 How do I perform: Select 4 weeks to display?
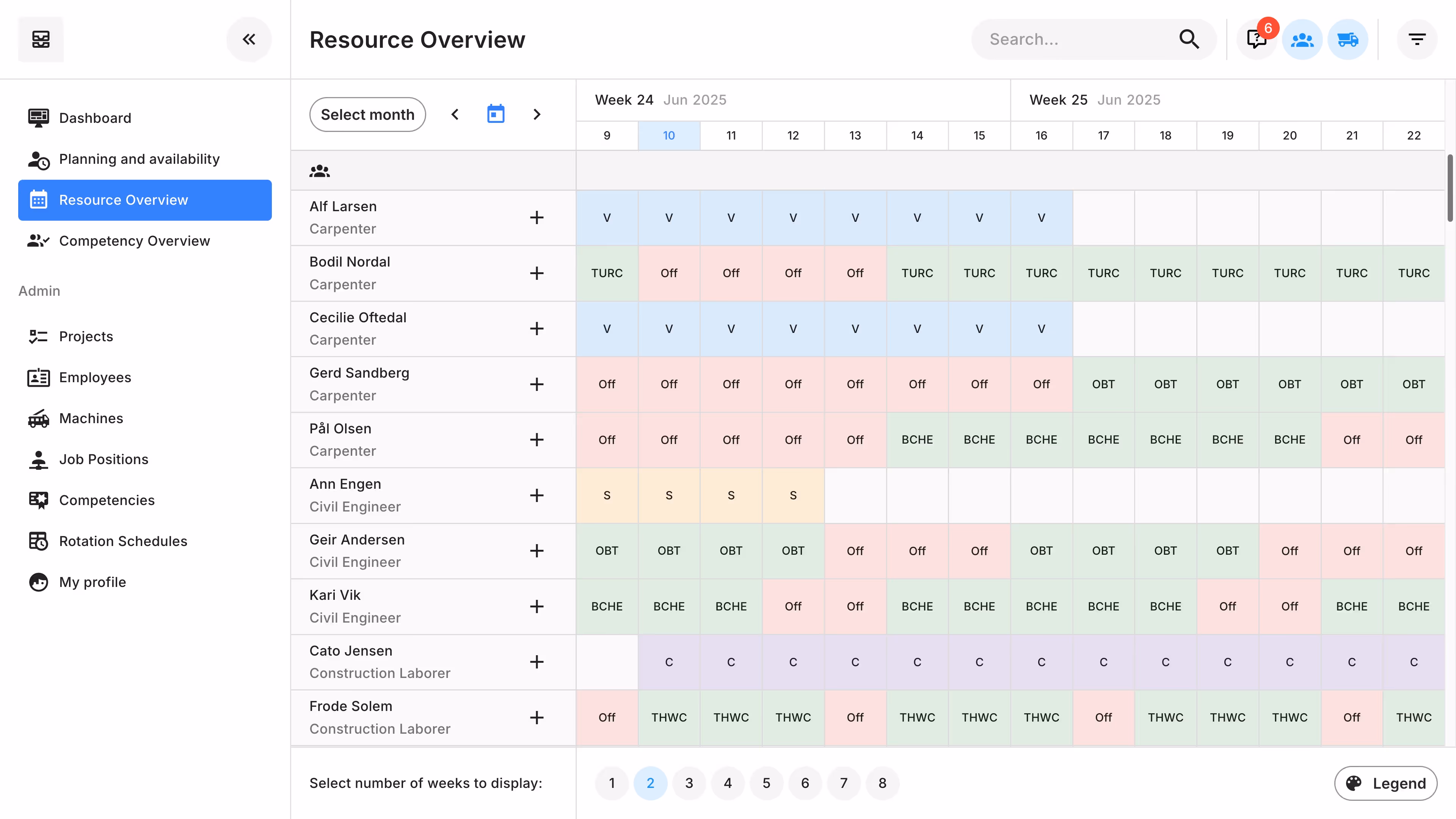(728, 783)
